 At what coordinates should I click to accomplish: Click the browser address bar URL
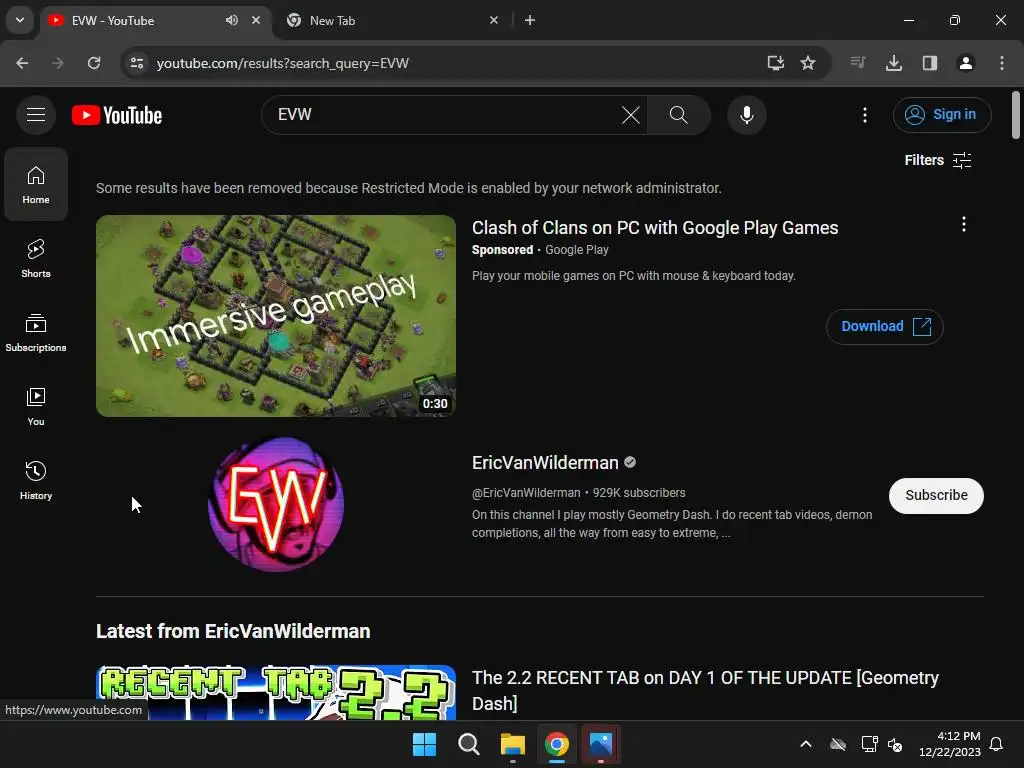pyautogui.click(x=283, y=63)
